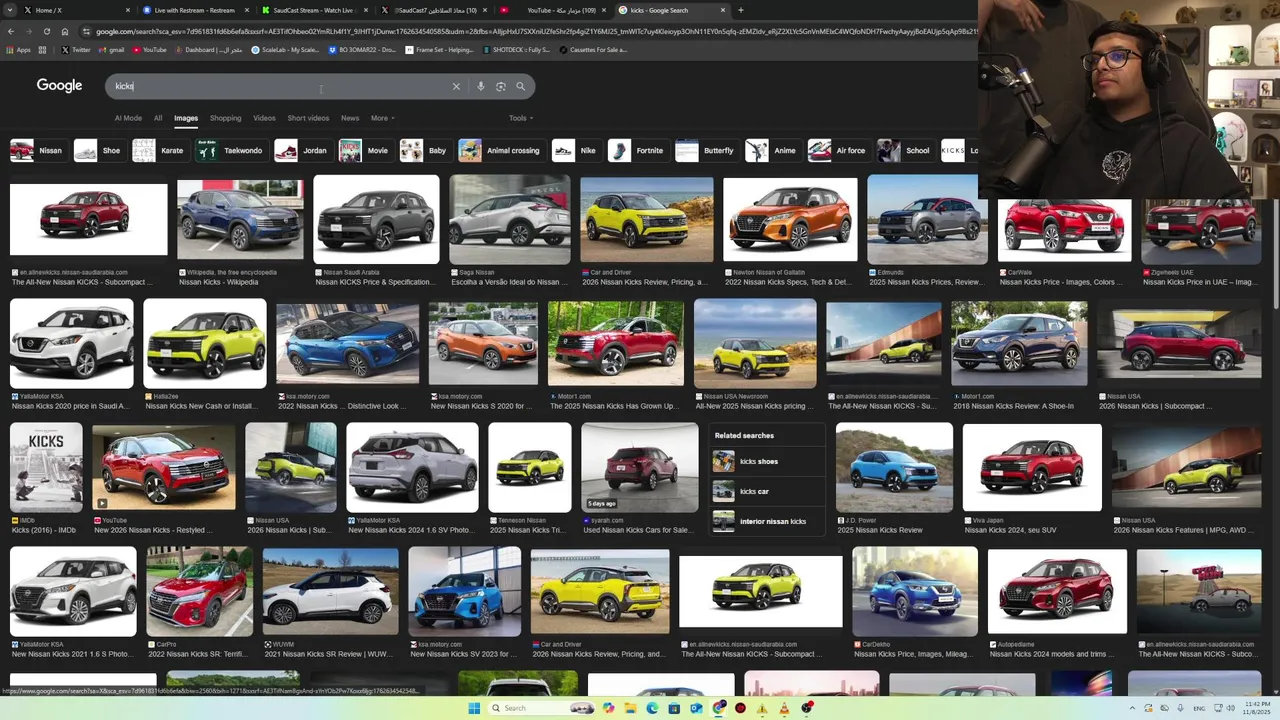The height and width of the screenshot is (720, 1280).
Task: Open Google Lens search by image icon
Action: click(x=501, y=86)
